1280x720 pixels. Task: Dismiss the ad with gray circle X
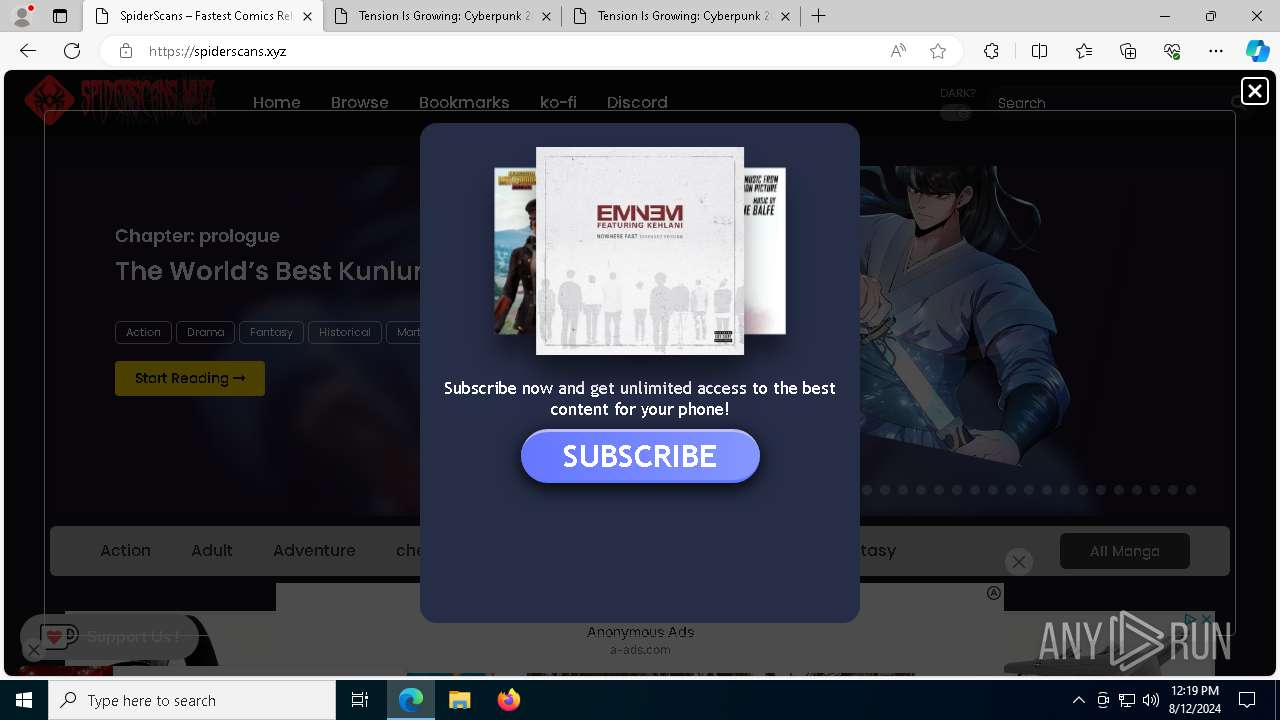coord(1019,562)
